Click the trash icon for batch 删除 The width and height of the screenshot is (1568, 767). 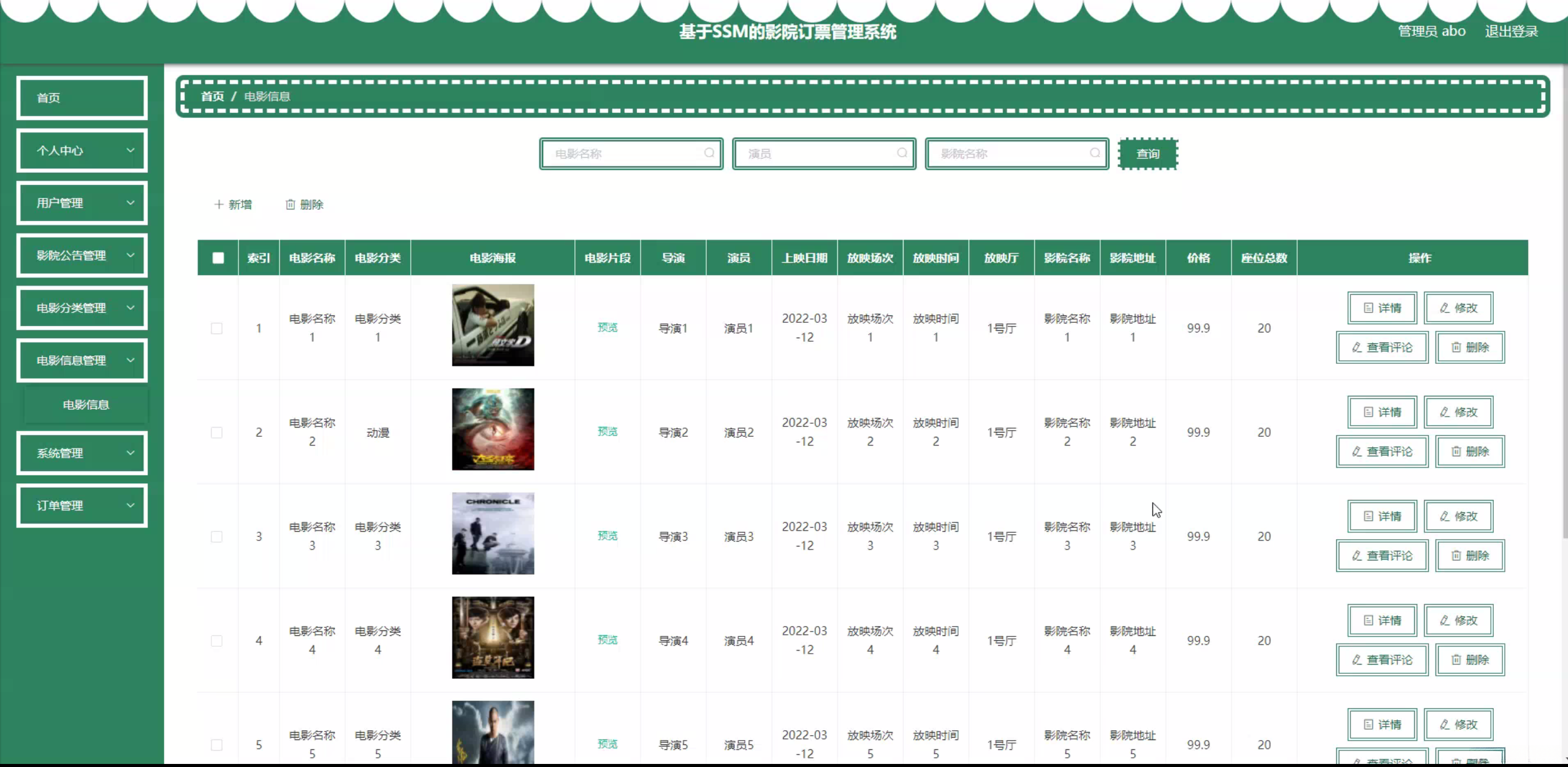click(291, 205)
